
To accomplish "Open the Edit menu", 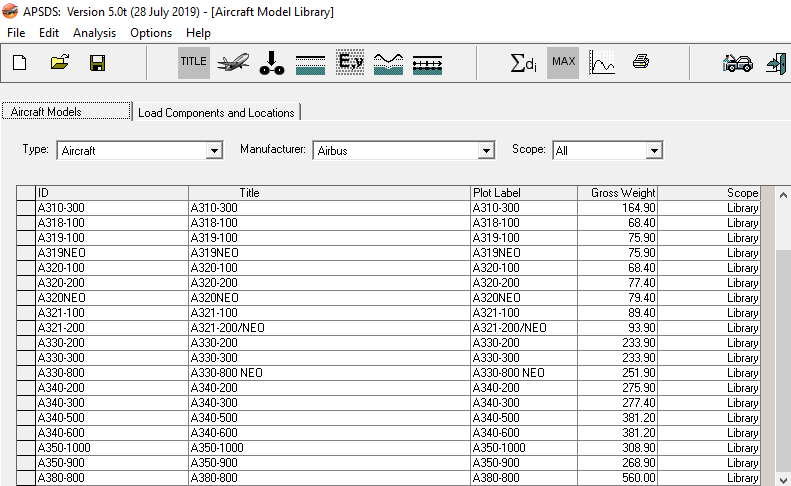I will pos(49,33).
